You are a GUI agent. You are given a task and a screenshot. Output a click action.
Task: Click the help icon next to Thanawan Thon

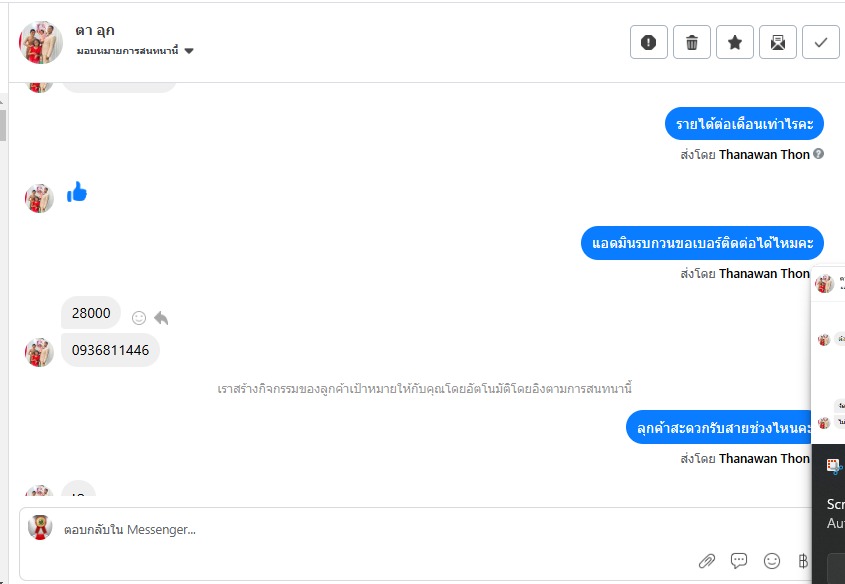coord(818,154)
